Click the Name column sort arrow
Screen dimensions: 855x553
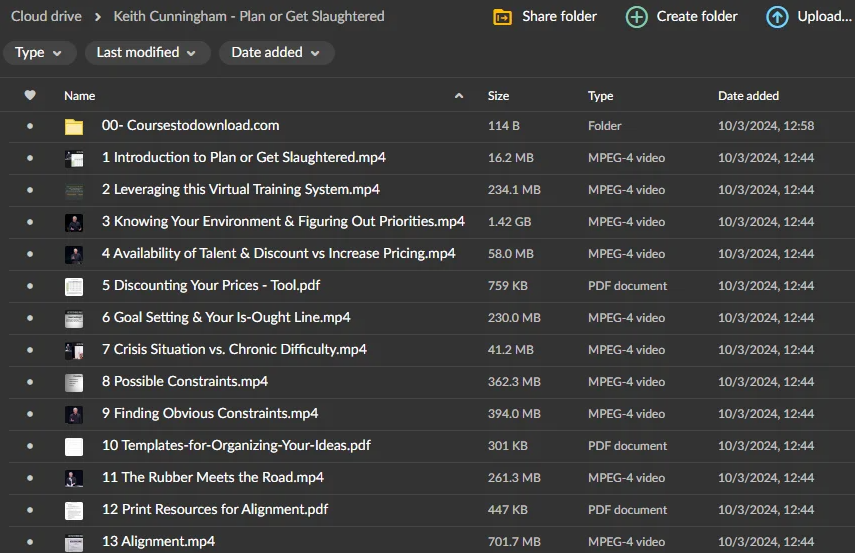click(459, 96)
